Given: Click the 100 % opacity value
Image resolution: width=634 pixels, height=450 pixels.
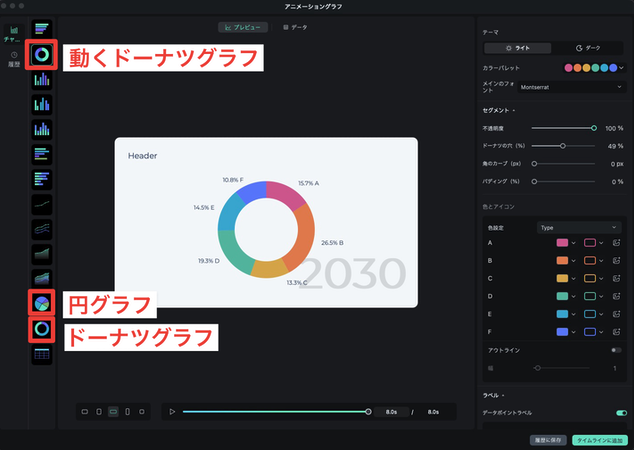Looking at the screenshot, I should point(614,128).
